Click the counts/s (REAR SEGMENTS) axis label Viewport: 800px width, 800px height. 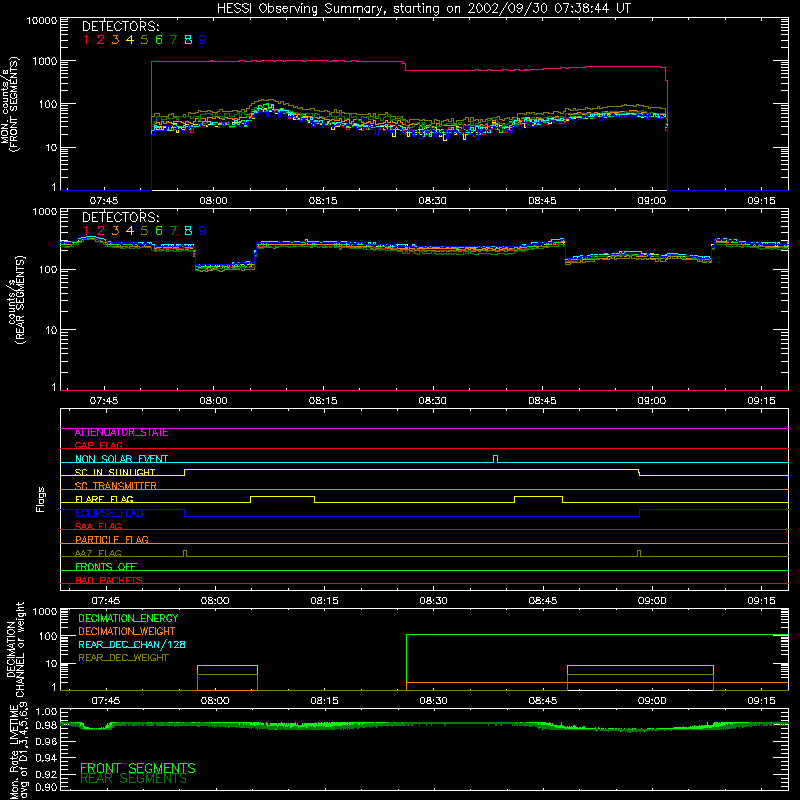16,300
